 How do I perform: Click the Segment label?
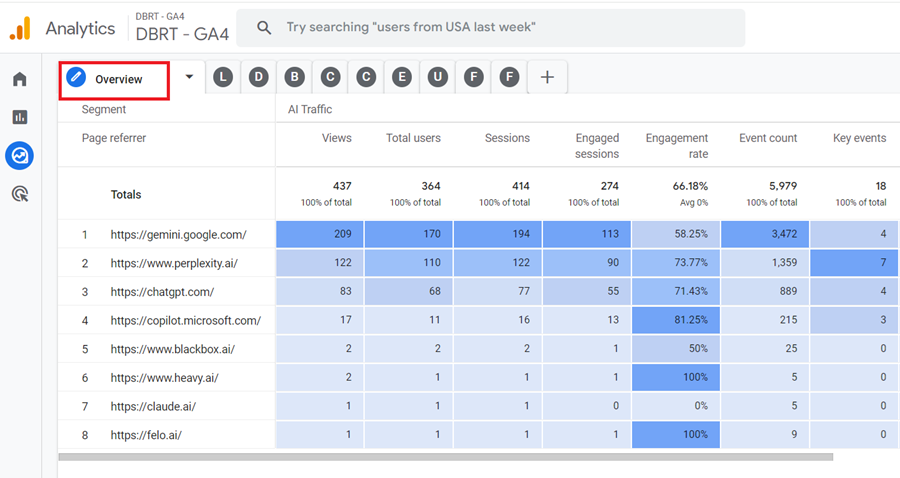(104, 109)
